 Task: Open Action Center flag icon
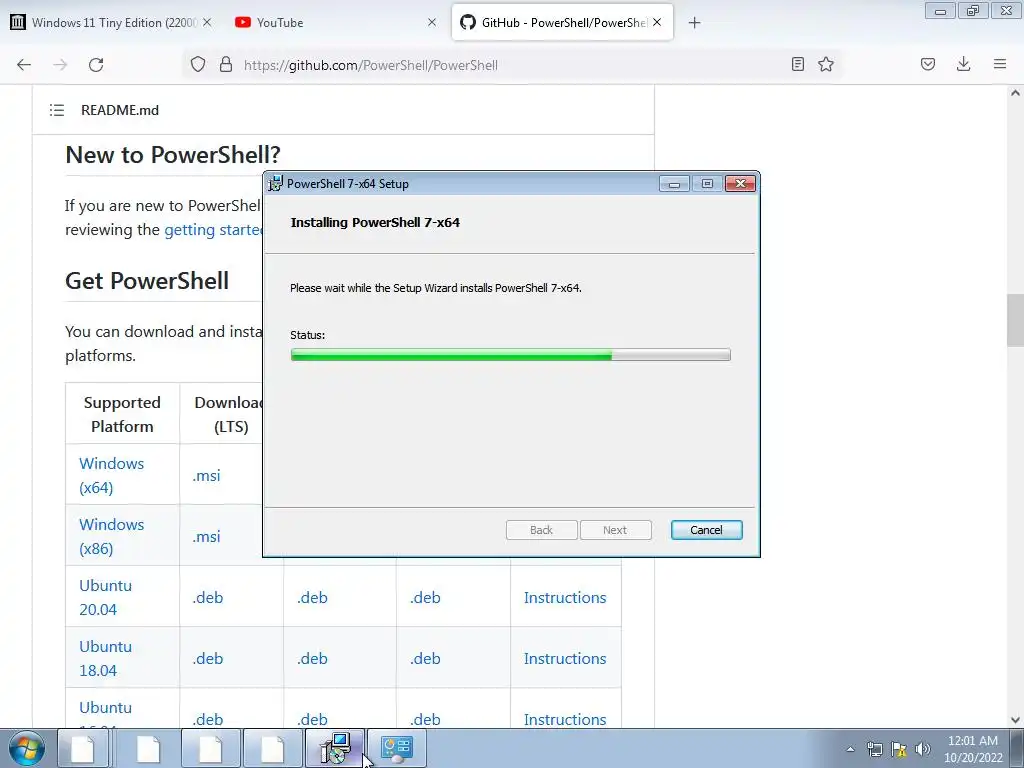(x=899, y=749)
